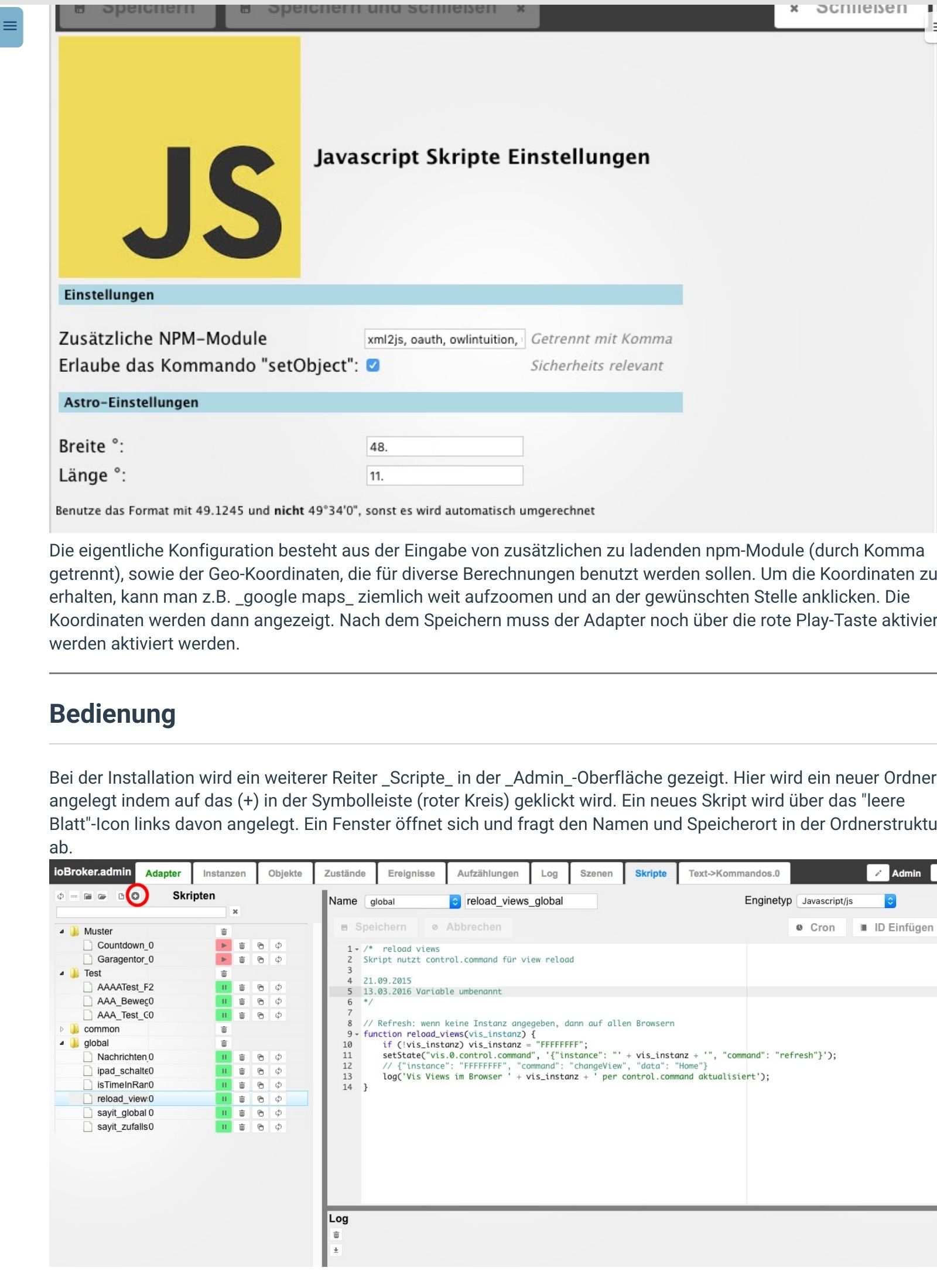Start the Garagentor_0 script with the red play button
937x1288 pixels.
[224, 960]
